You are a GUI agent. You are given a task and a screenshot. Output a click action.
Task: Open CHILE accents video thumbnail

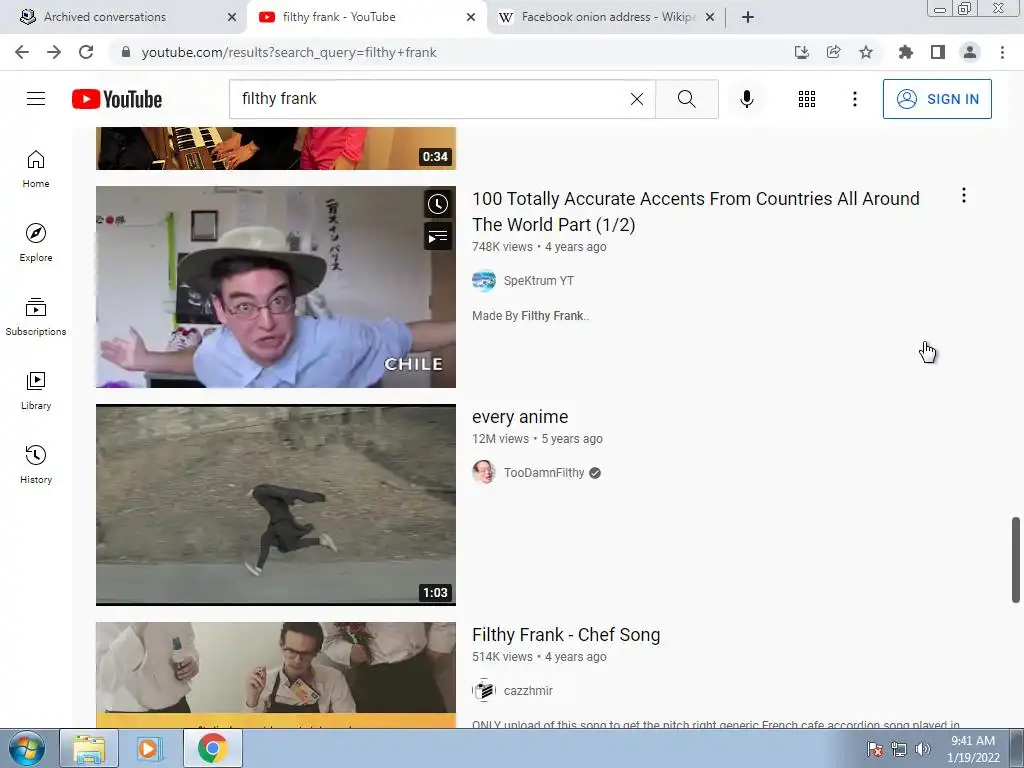[276, 287]
